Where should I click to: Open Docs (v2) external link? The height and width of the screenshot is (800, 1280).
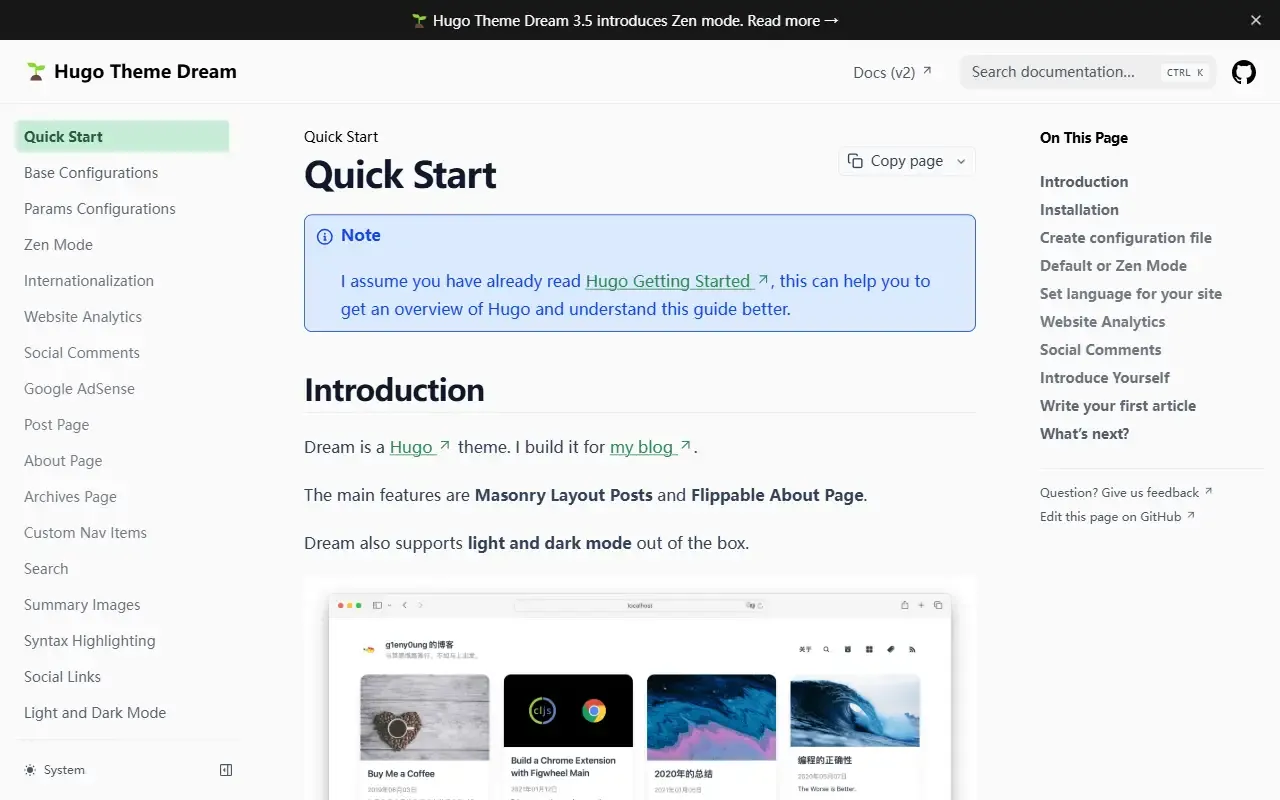click(x=892, y=72)
